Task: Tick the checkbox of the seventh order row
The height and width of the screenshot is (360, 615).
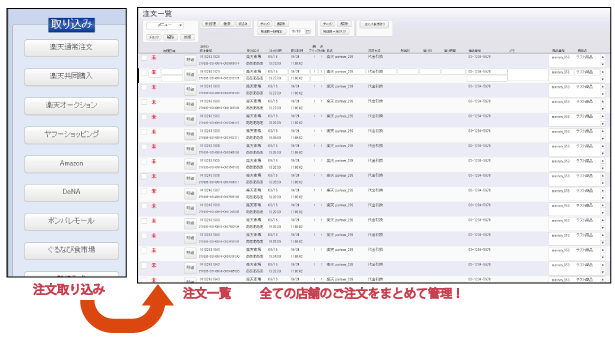Action: tap(144, 147)
